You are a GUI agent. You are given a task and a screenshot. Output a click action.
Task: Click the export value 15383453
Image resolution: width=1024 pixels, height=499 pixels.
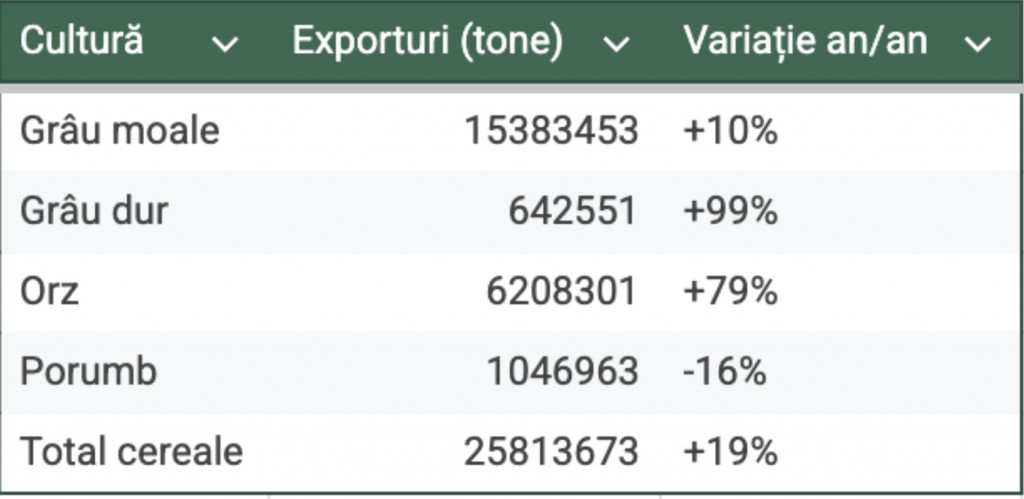coord(551,130)
